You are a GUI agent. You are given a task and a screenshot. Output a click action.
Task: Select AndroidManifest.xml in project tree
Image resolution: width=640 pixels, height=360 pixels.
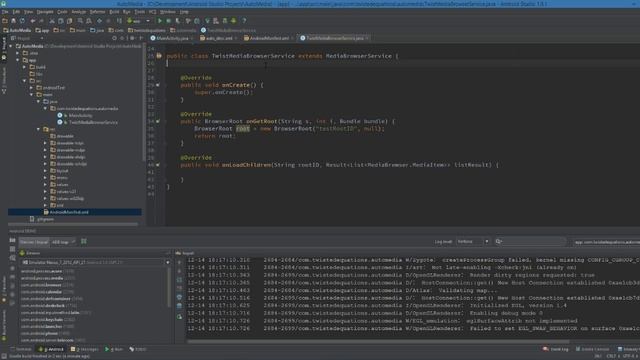pyautogui.click(x=69, y=212)
